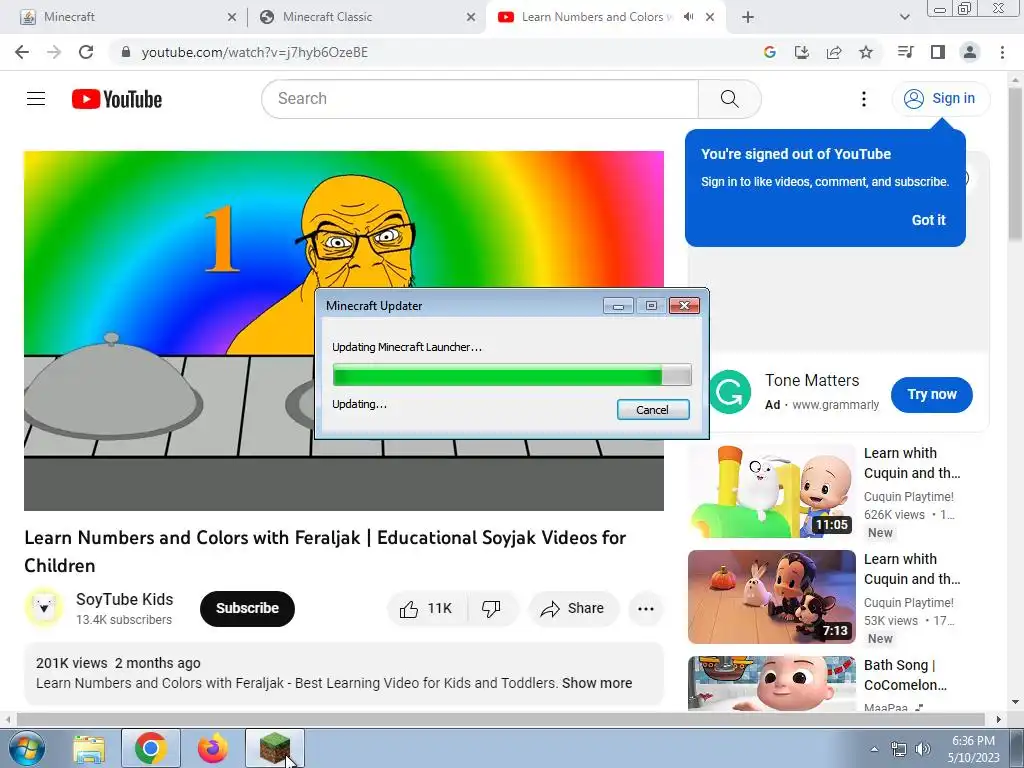Click the search magnifier button
The width and height of the screenshot is (1024, 768).
pyautogui.click(x=729, y=99)
